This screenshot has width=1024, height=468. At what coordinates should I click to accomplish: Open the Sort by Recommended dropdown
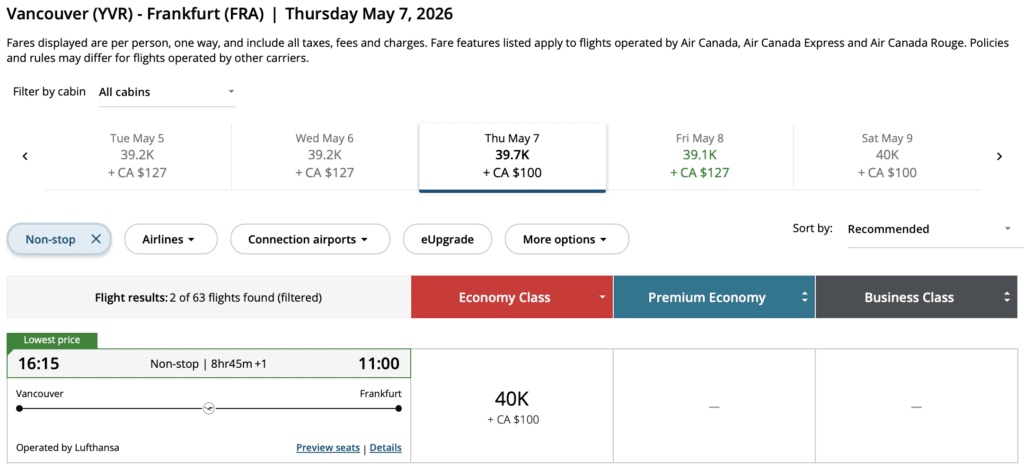(x=929, y=229)
